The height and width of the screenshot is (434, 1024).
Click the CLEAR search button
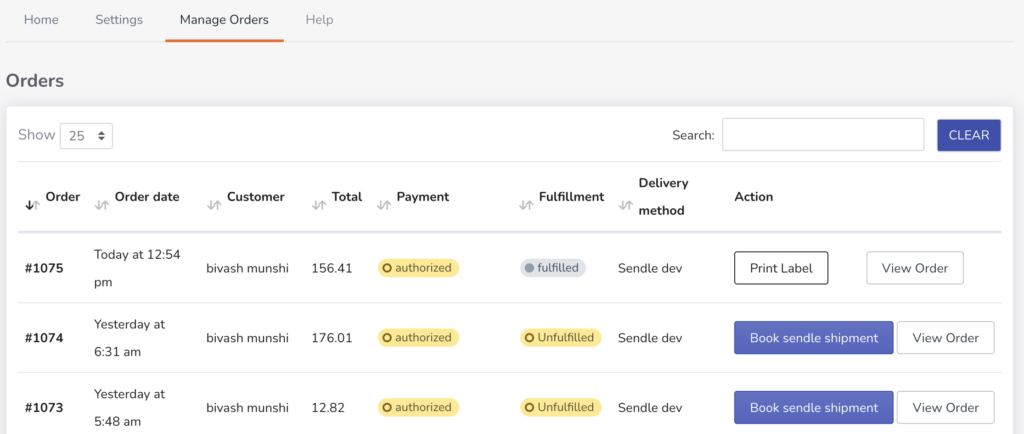point(968,135)
